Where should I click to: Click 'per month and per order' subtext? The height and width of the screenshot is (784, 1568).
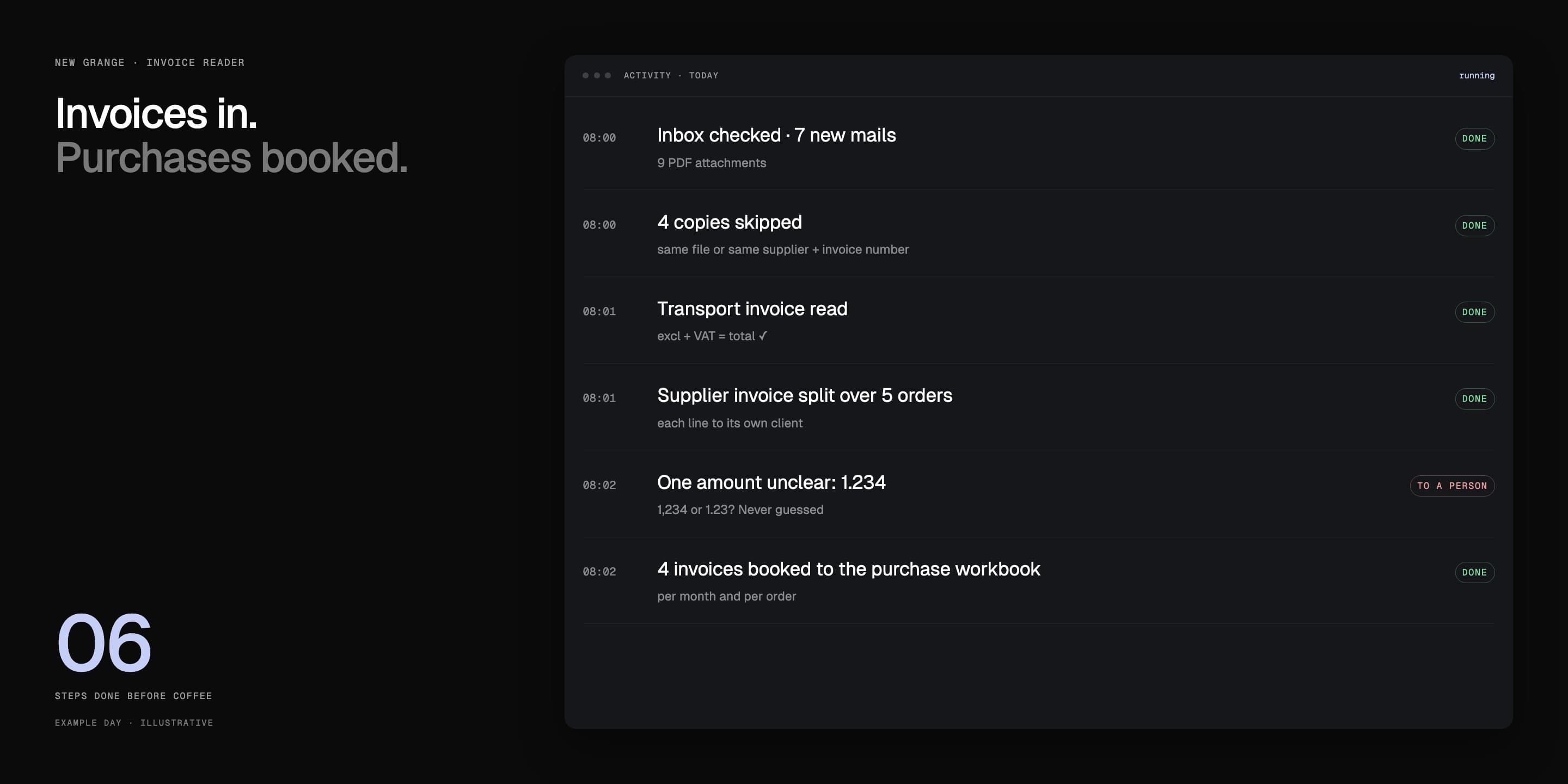726,597
